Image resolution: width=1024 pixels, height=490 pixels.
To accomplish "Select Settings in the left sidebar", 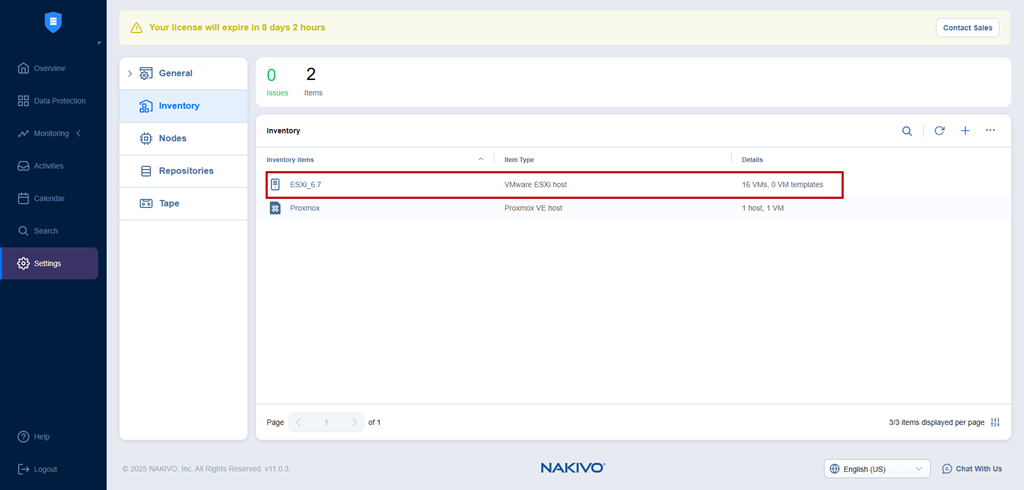I will 50,263.
